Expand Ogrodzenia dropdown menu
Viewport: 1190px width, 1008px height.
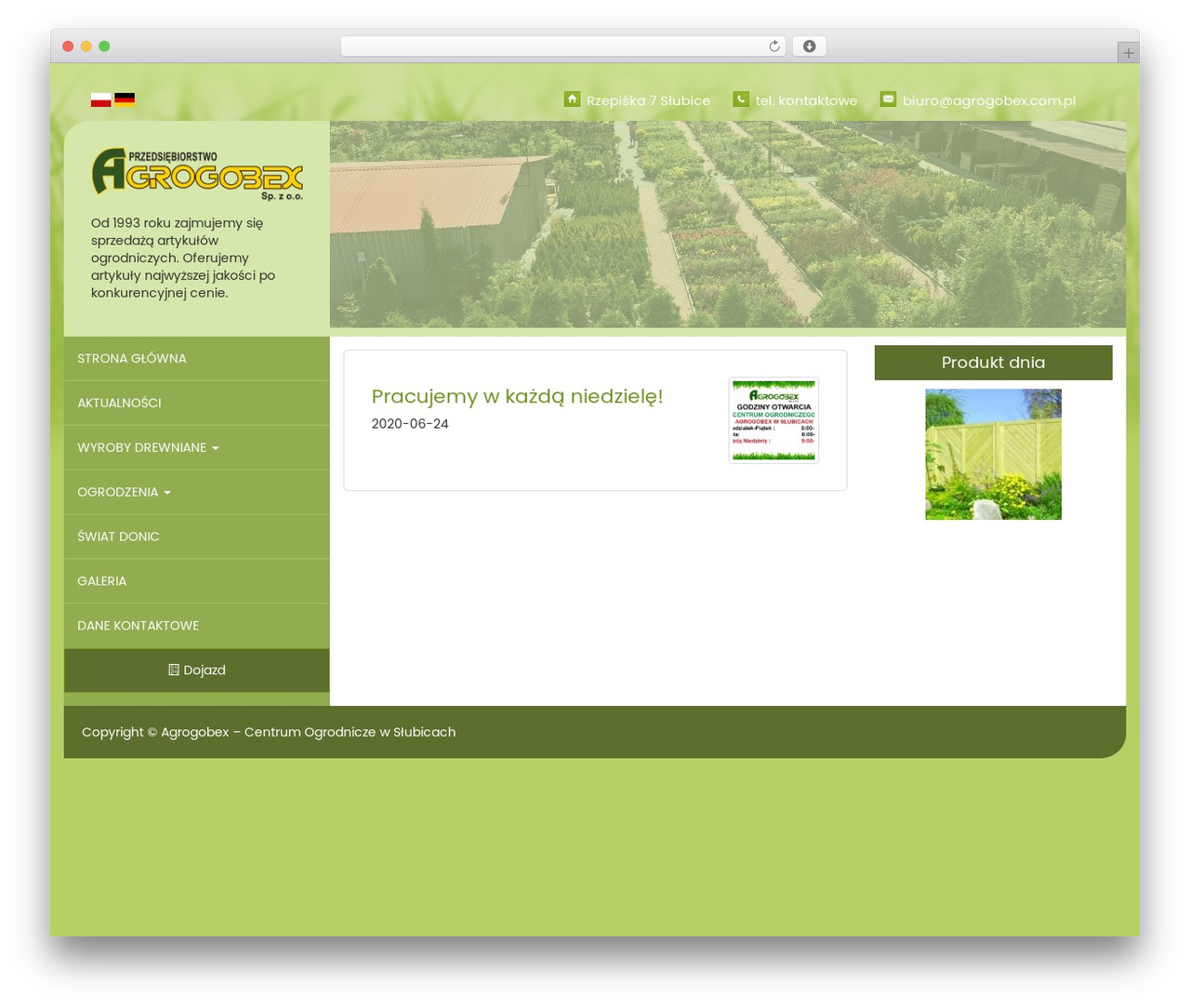[197, 492]
